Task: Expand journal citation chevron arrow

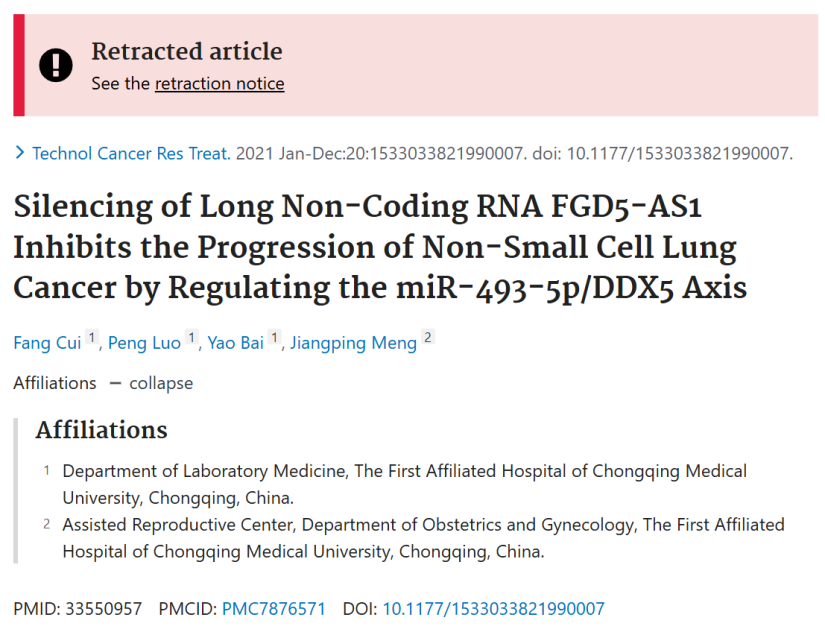Action: click(19, 153)
